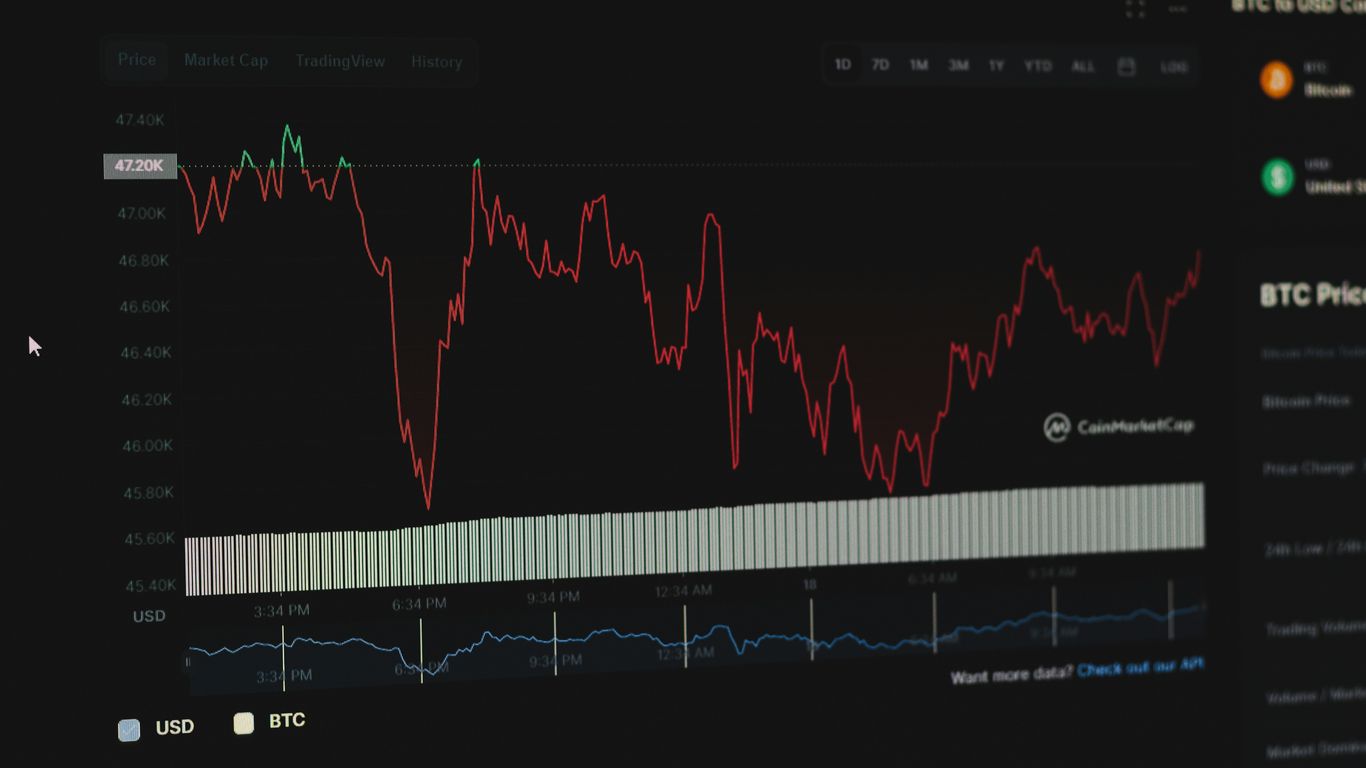Click the fullscreen grid icon above the chart
The image size is (1366, 768).
click(x=1135, y=10)
